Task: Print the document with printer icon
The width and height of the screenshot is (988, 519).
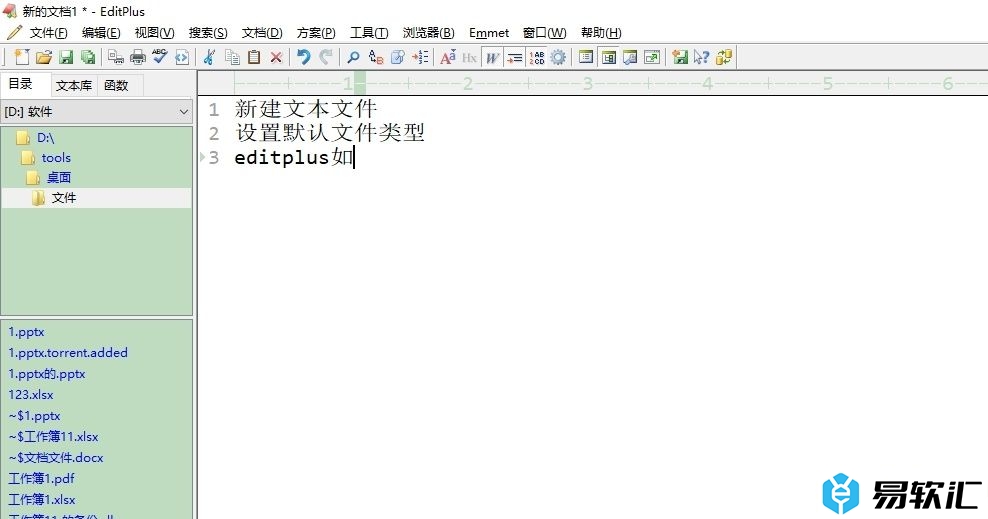Action: (137, 57)
